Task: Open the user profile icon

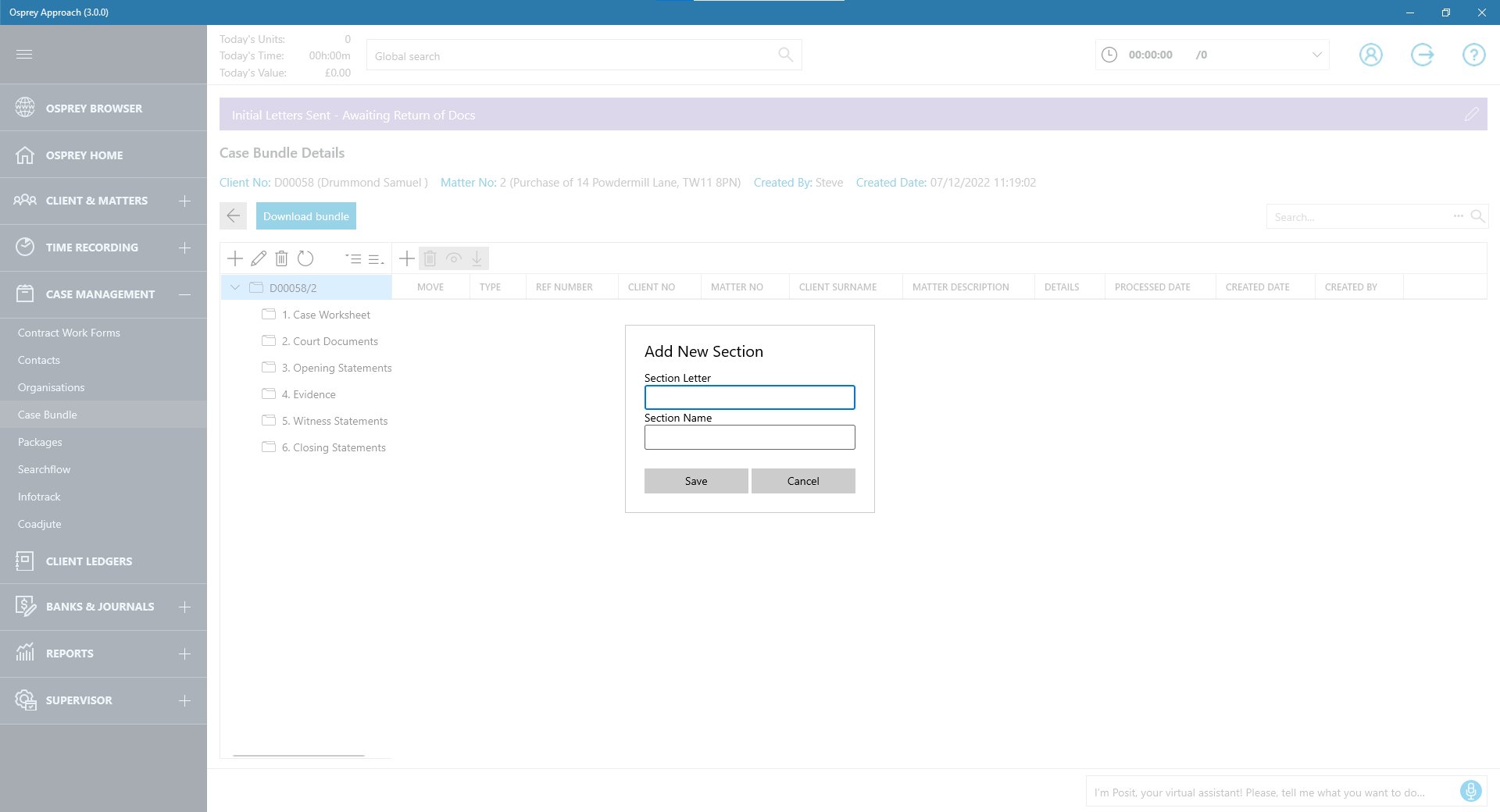Action: pyautogui.click(x=1371, y=55)
